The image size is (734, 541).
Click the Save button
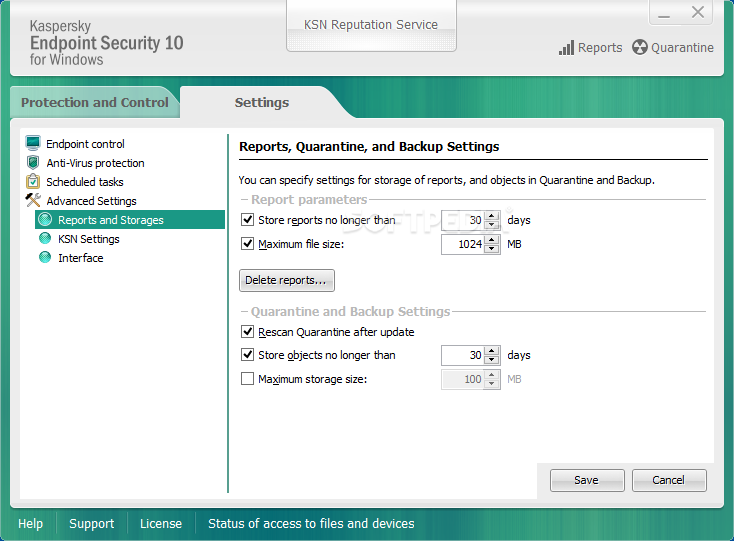pyautogui.click(x=587, y=480)
